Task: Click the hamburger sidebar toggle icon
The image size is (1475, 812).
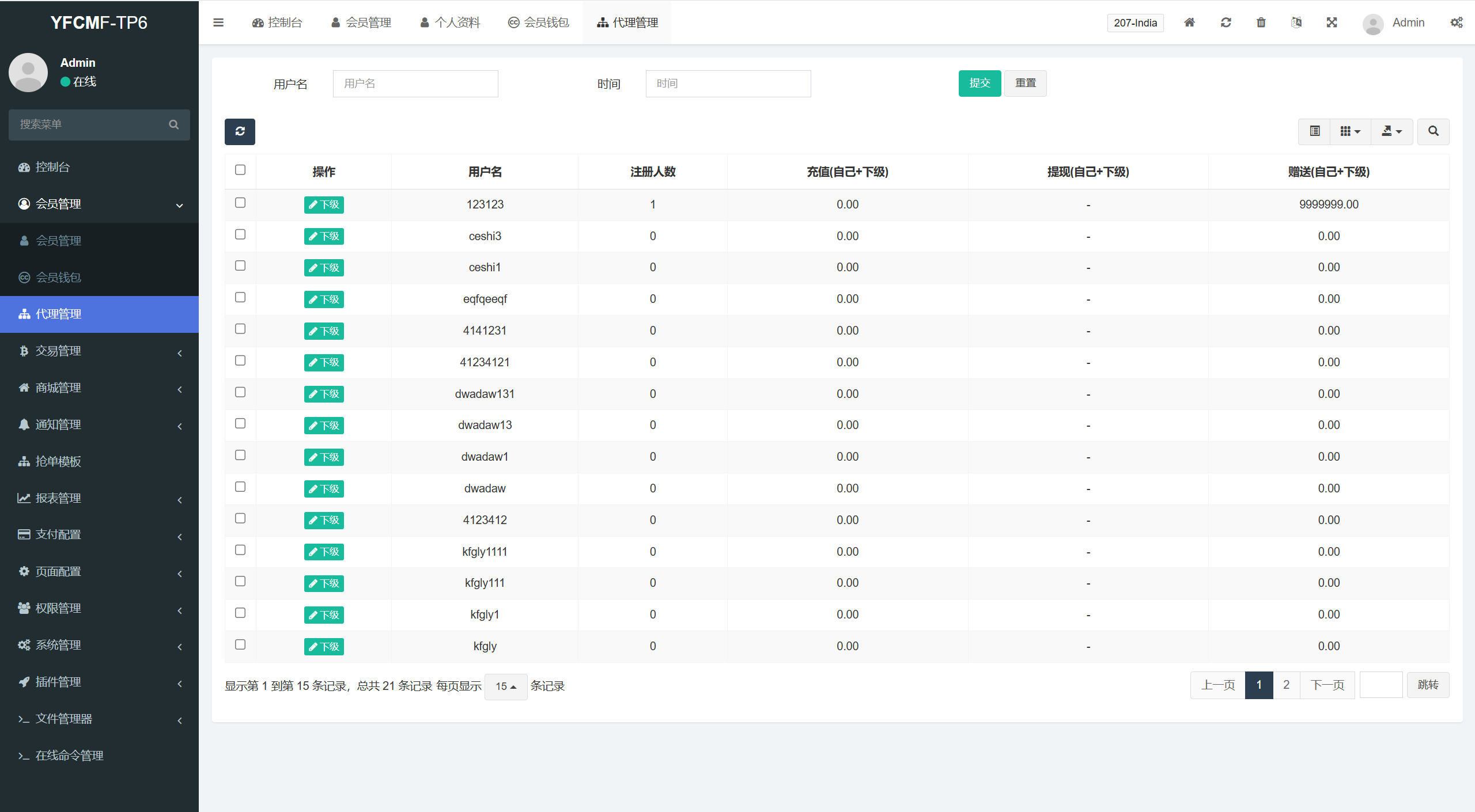Action: coord(218,22)
